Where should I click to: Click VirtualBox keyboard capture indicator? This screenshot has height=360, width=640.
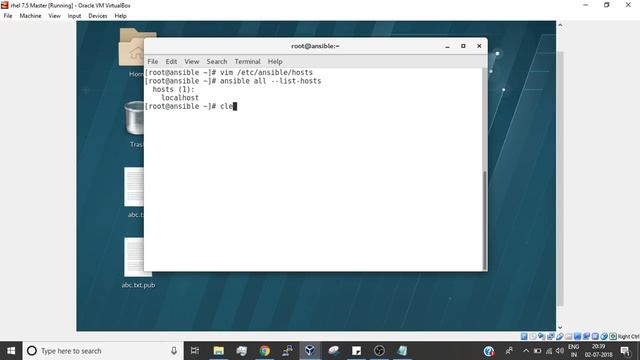click(613, 336)
